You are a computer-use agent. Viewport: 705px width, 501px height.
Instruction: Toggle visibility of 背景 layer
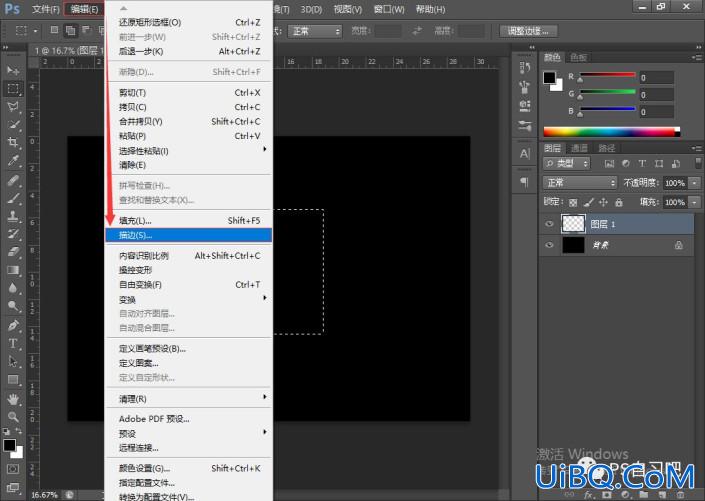(549, 245)
